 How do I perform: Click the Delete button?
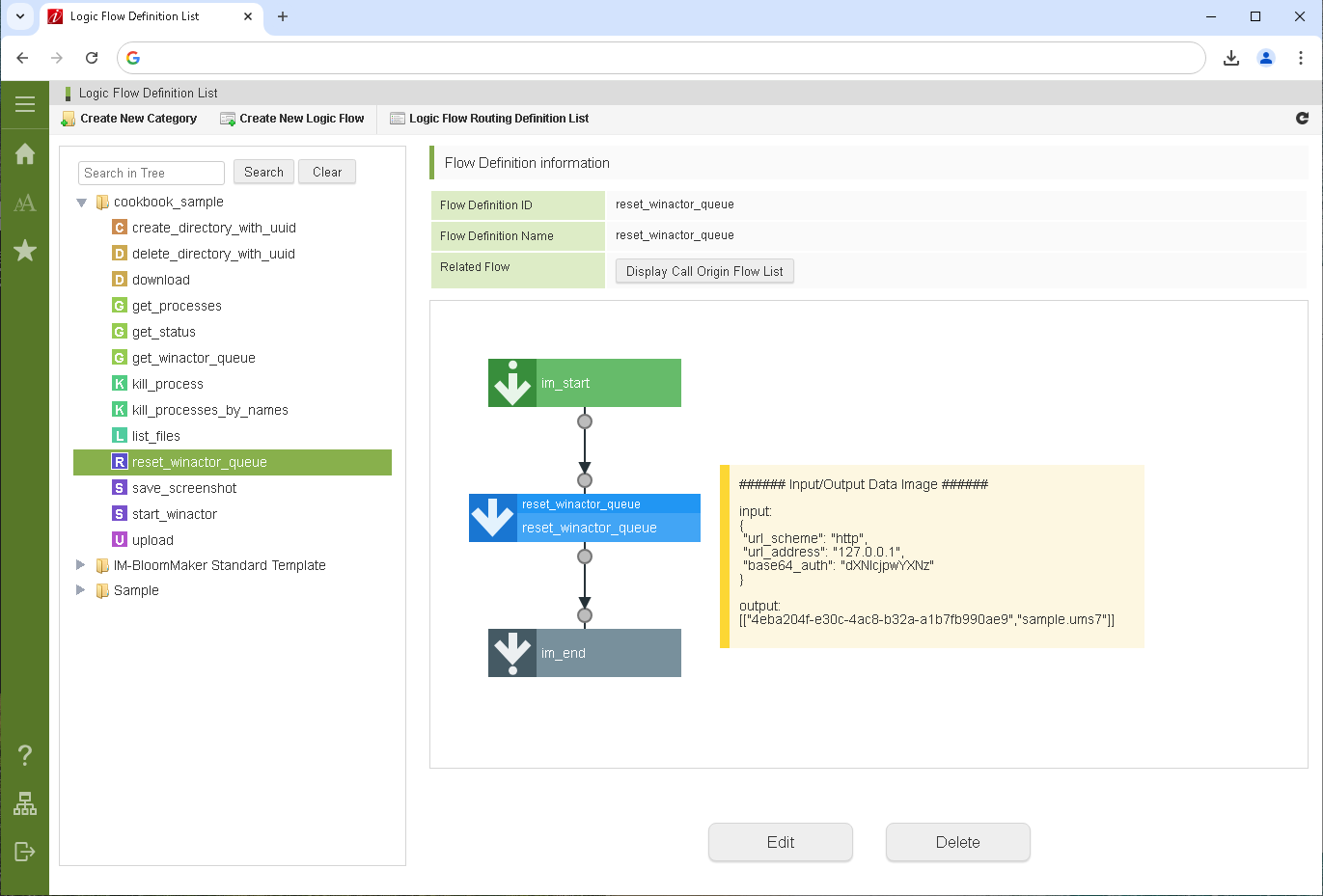958,842
